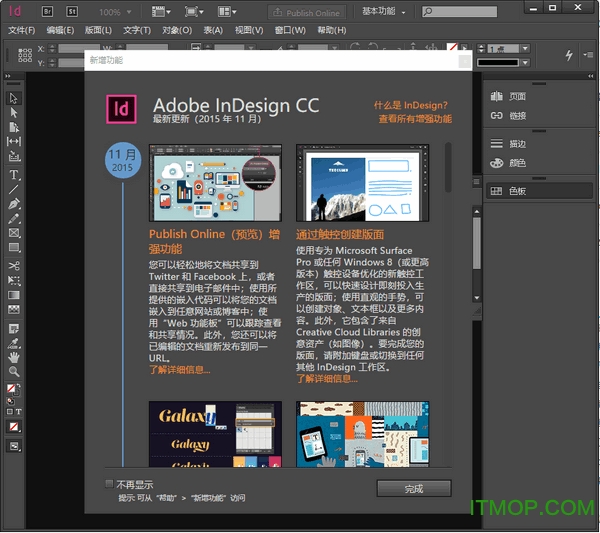
Task: Open the 查看所有增强功能 link
Action: pyautogui.click(x=415, y=119)
